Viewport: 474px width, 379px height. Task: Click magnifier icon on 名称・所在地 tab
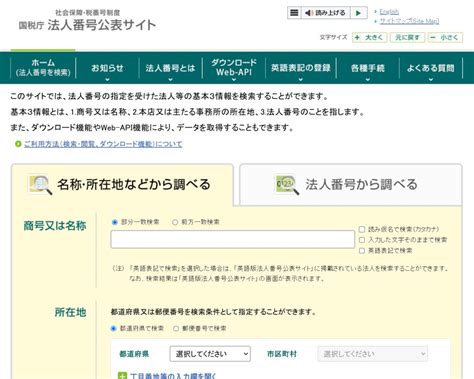(41, 185)
